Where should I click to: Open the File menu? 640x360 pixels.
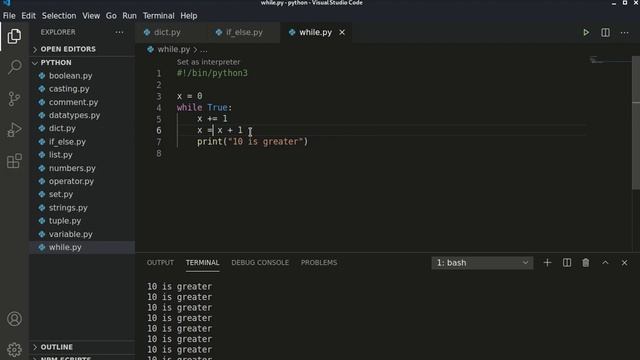(x=9, y=16)
